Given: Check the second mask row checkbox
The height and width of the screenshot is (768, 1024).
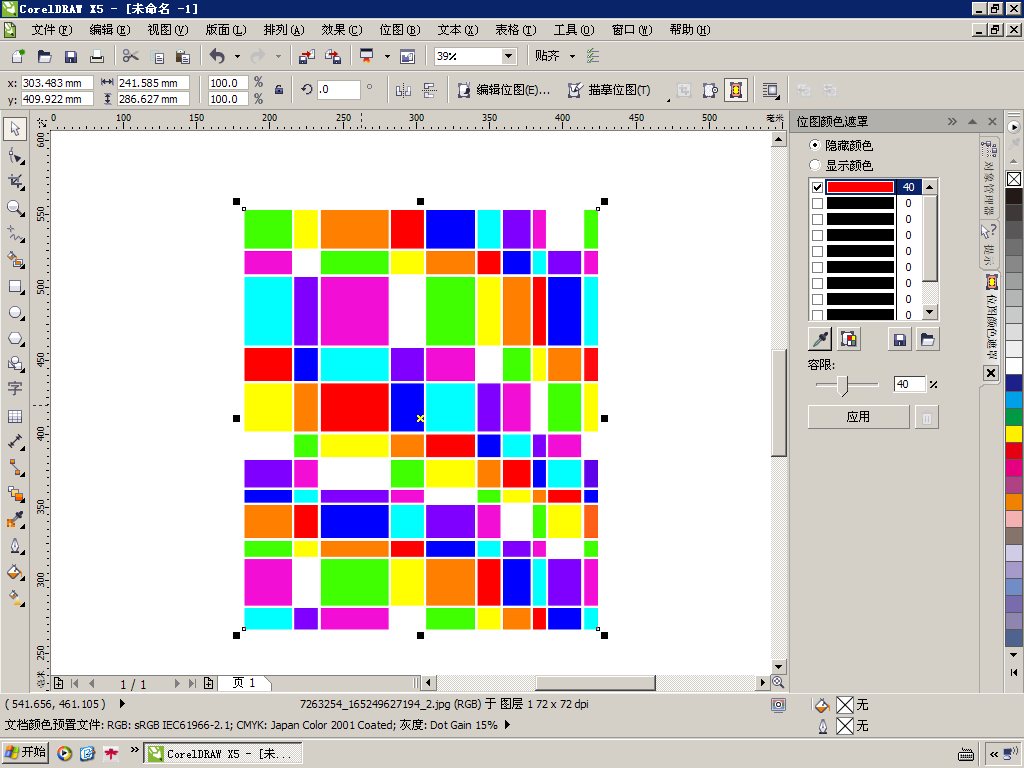Looking at the screenshot, I should [817, 203].
